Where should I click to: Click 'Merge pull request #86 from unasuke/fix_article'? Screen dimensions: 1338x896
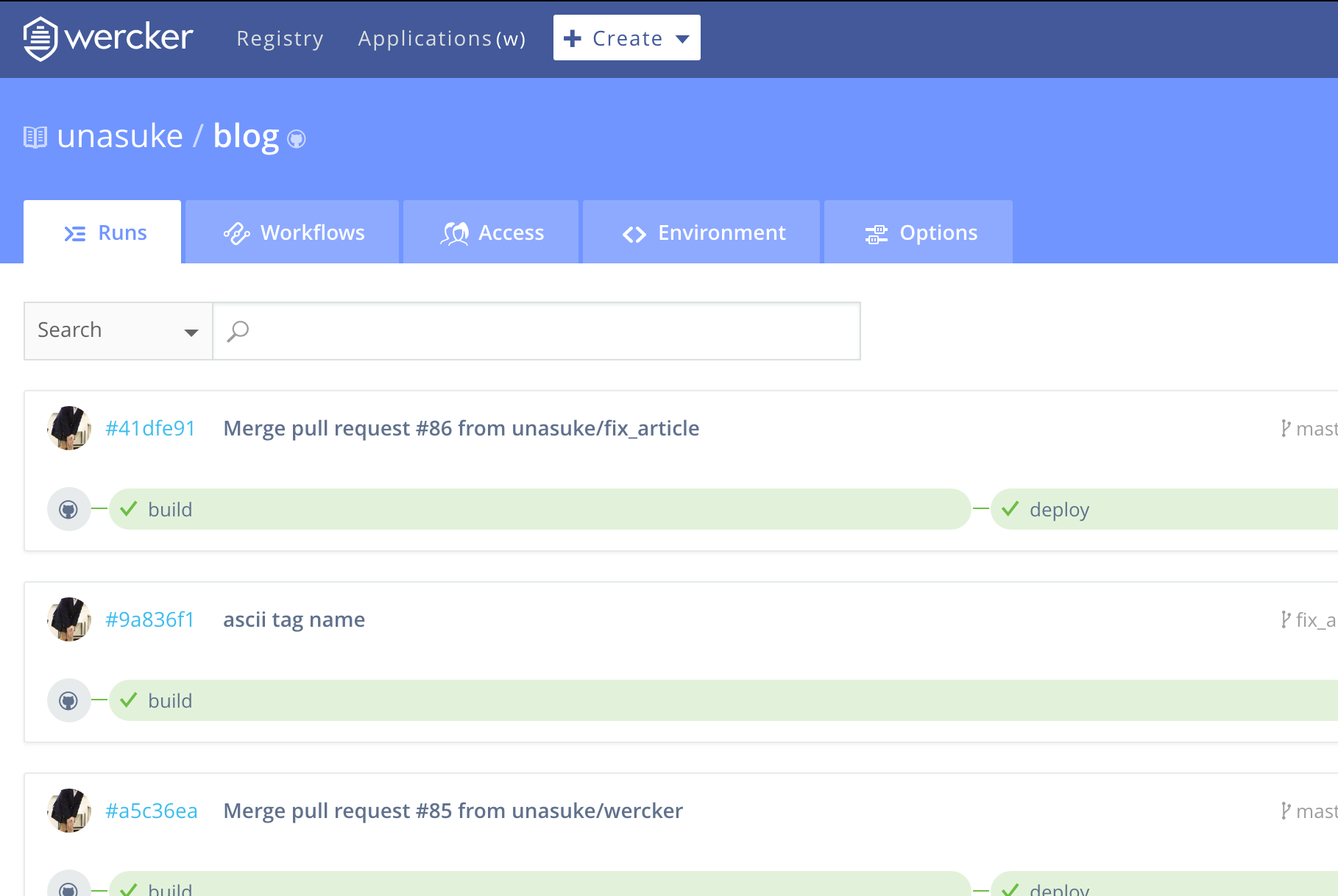(461, 428)
